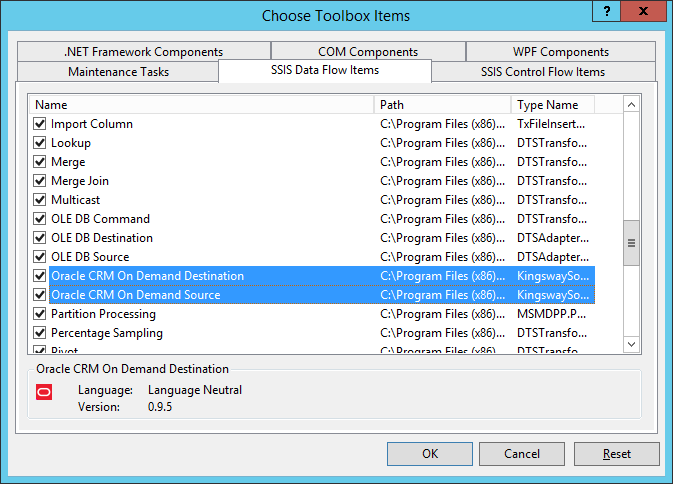Open the .NET Framework Components tab

(144, 51)
